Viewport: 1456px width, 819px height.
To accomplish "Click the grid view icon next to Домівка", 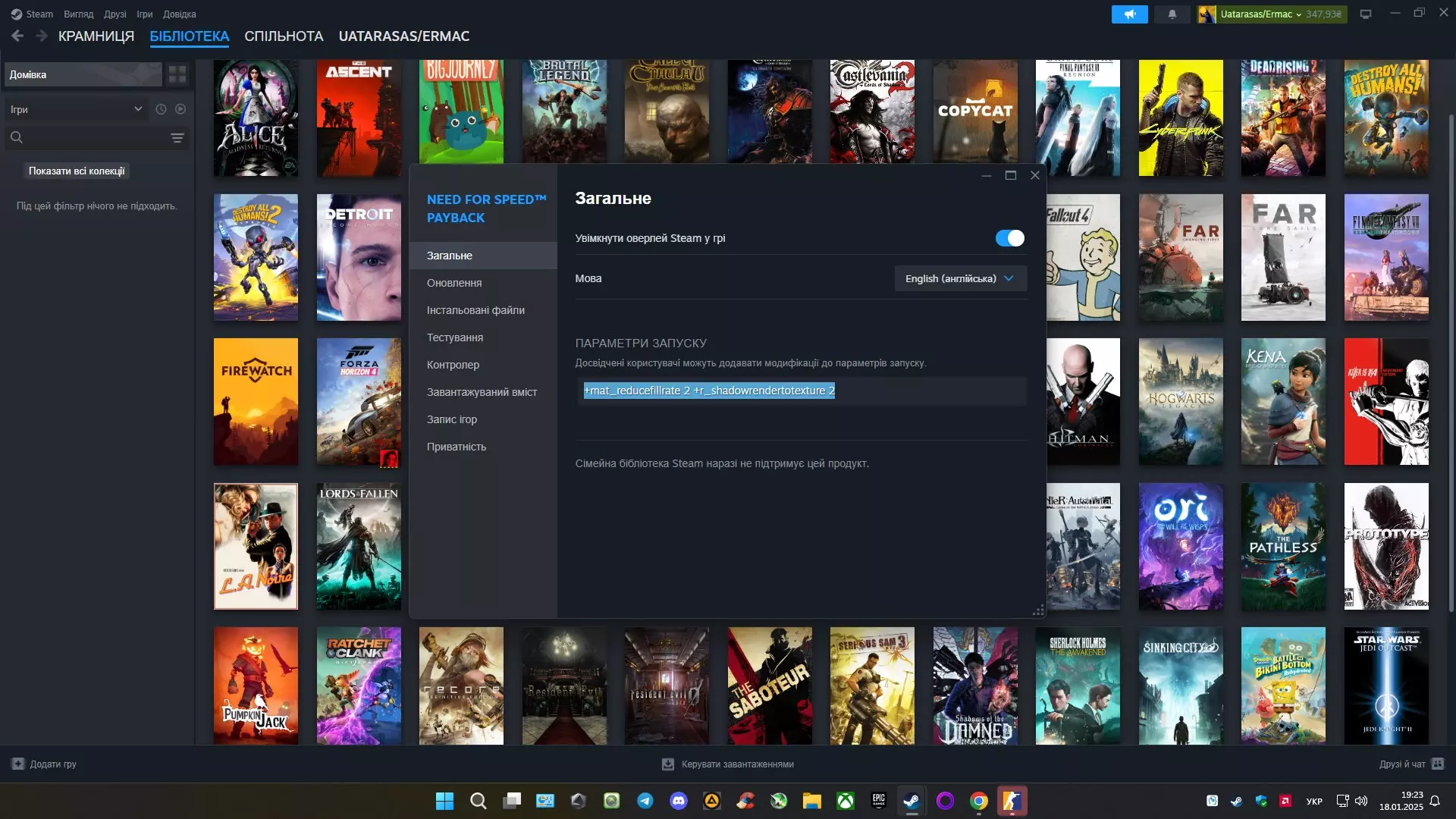I will (x=177, y=74).
